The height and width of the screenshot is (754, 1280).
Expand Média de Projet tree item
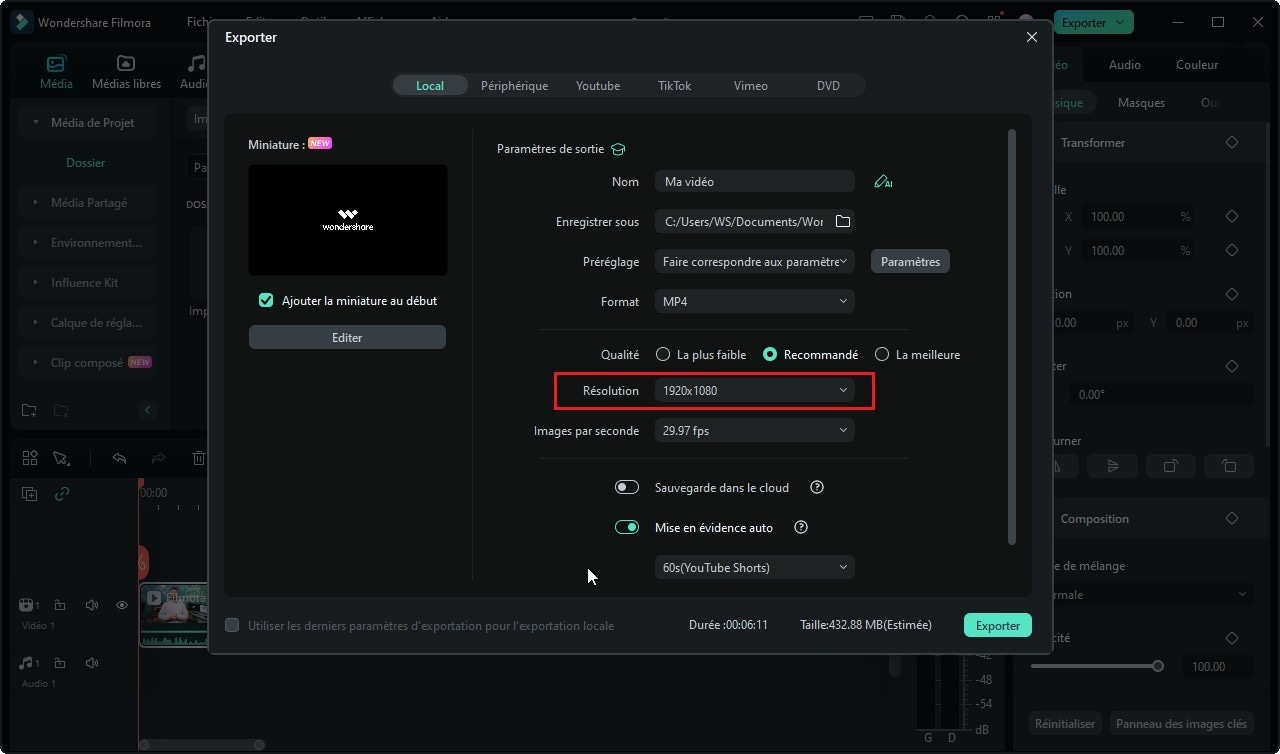[x=36, y=123]
